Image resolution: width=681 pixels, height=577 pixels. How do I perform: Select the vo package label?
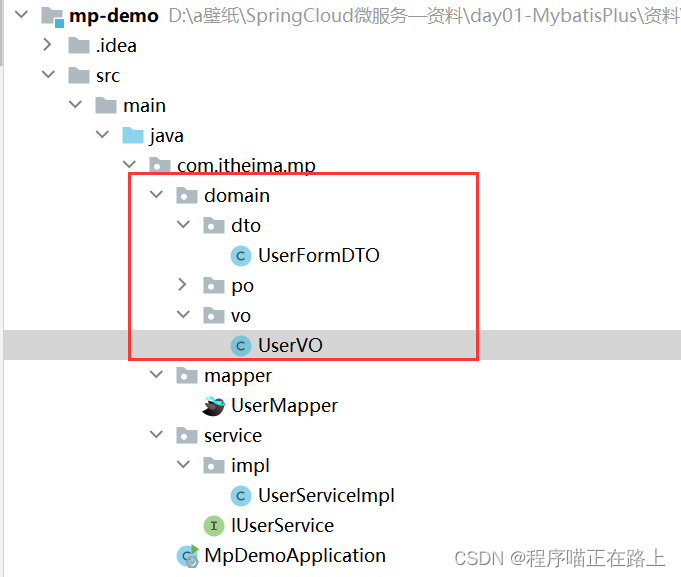(x=241, y=316)
